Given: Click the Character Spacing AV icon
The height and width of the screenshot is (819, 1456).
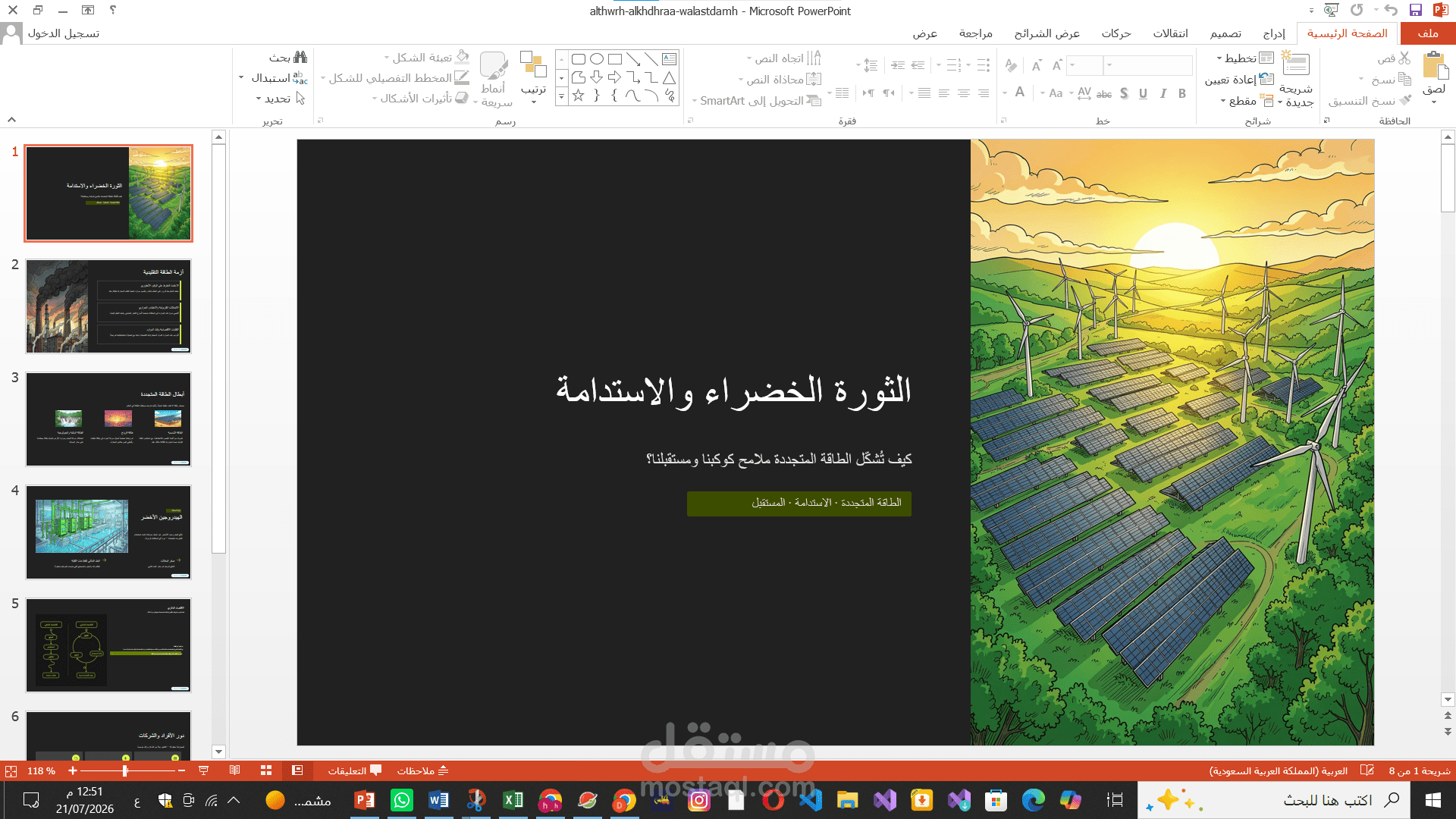Looking at the screenshot, I should [1084, 93].
